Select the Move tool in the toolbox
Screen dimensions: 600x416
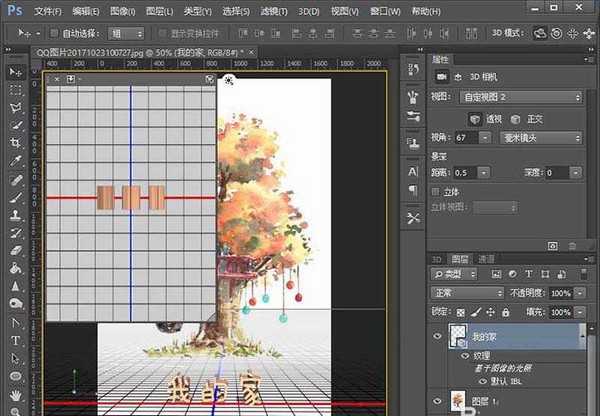point(16,73)
